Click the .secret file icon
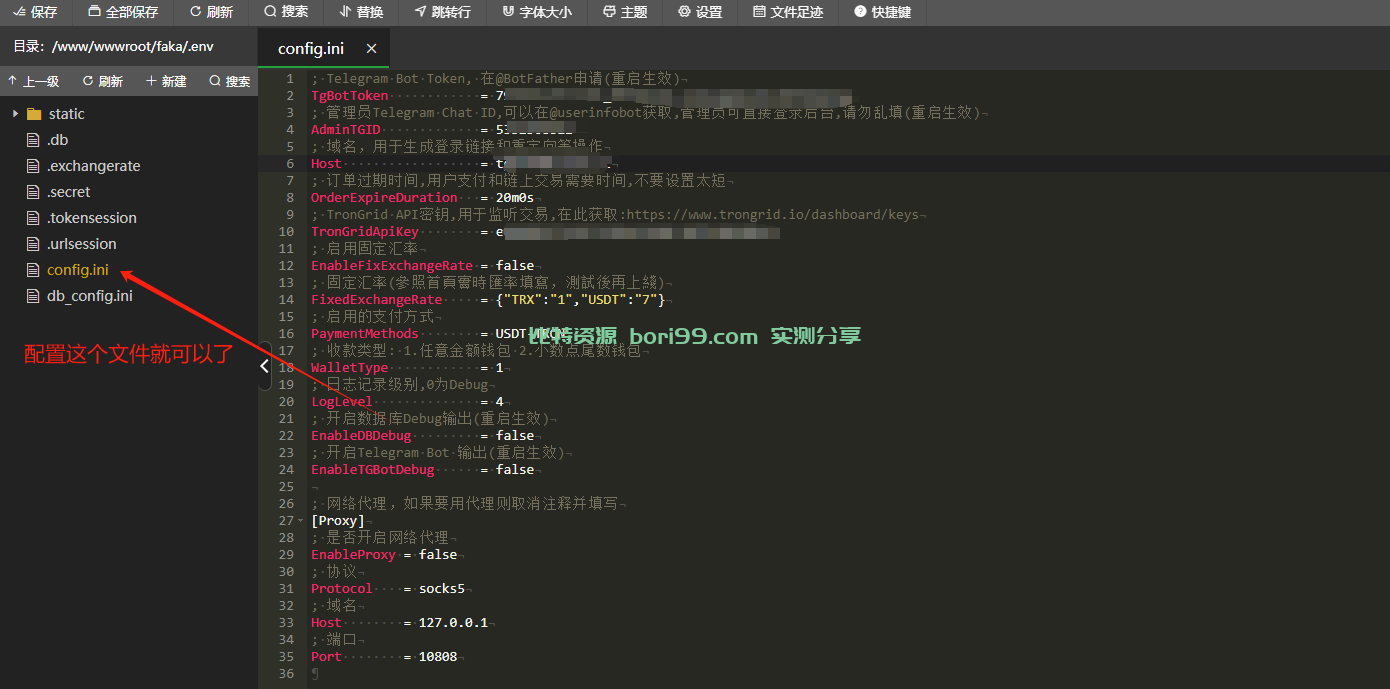Screen dimensions: 1390x689 (x=33, y=192)
